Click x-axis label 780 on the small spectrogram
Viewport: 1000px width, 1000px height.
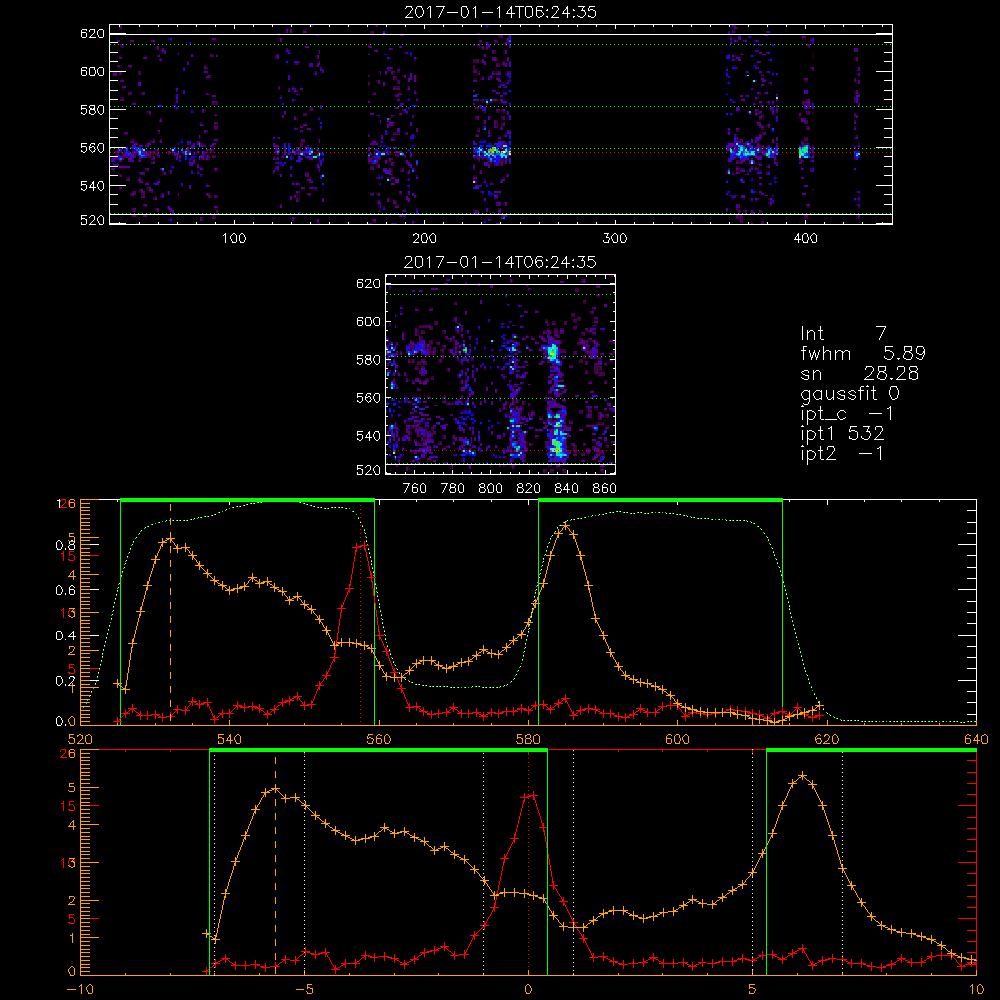(453, 489)
